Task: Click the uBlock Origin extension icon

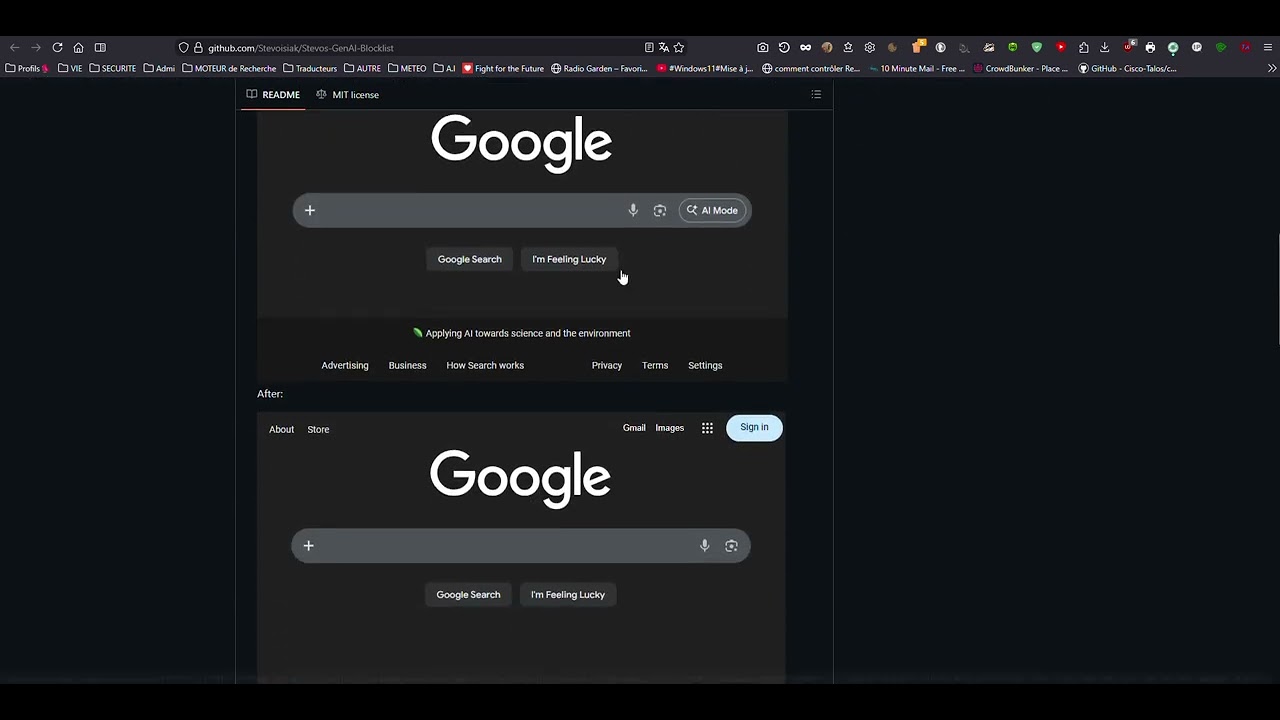Action: point(1129,46)
